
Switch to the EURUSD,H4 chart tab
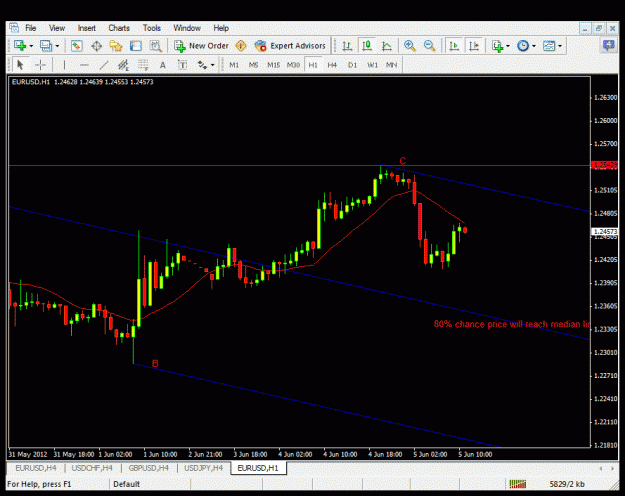[36, 468]
